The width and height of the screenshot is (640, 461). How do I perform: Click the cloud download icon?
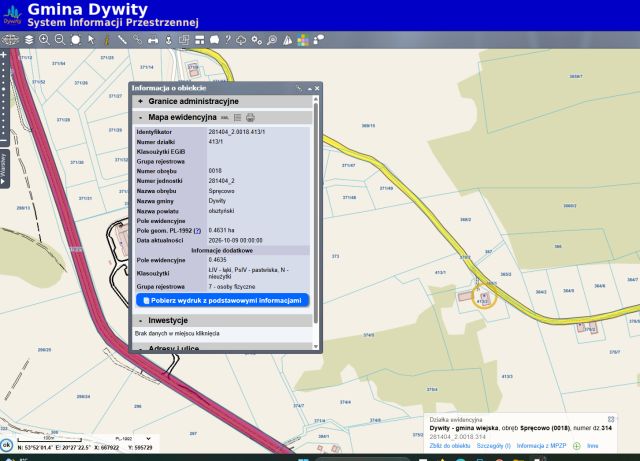click(x=241, y=40)
